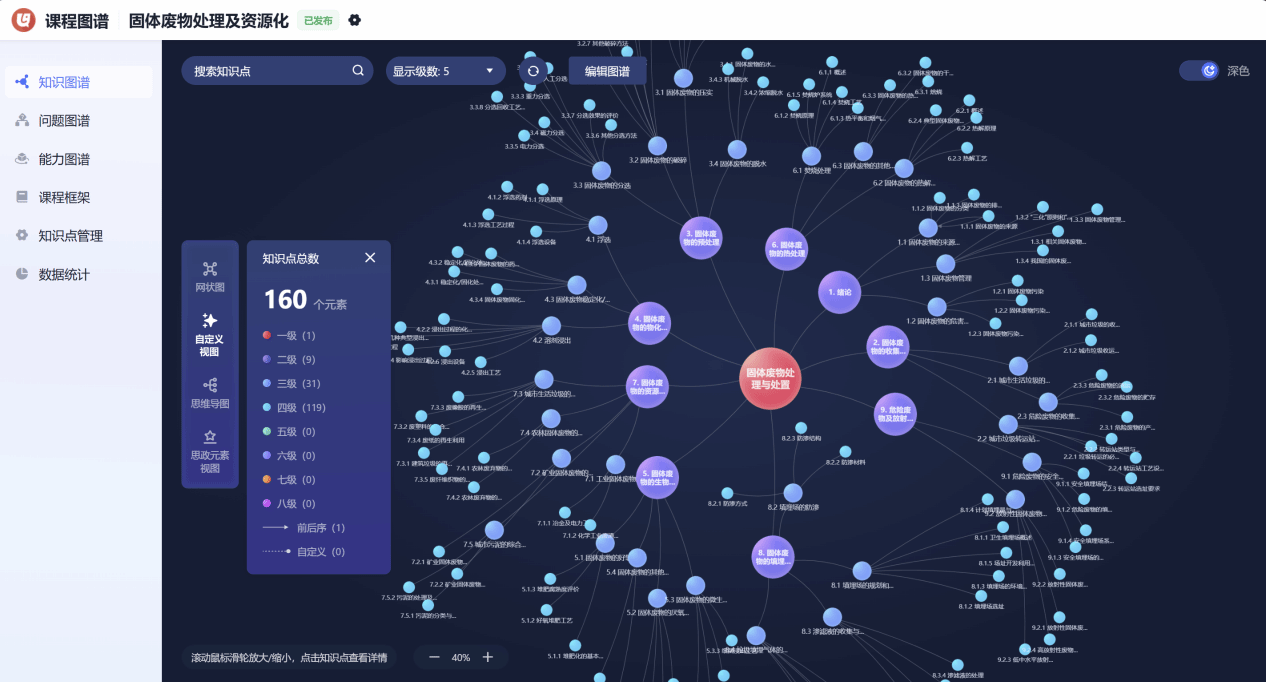This screenshot has height=682, width=1266.
Task: Select the 网状图 view icon
Action: coord(210,268)
